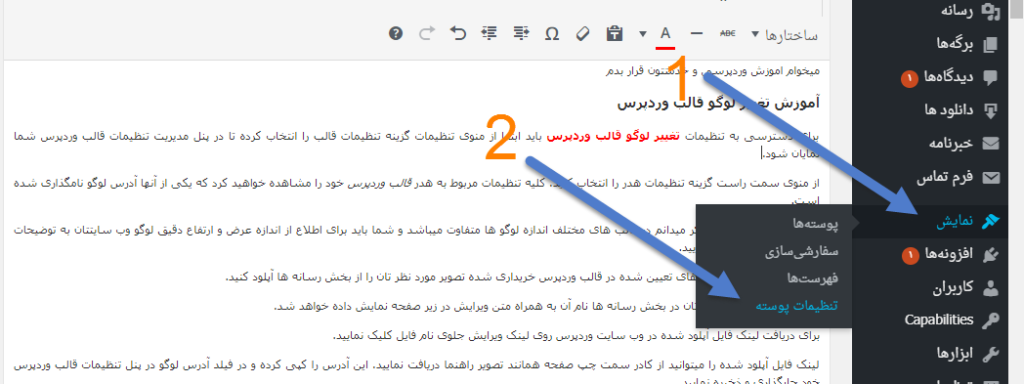Select سفارشی‌سازی from the submenu
Viewport: 1024px width, 384px height.
coord(801,251)
